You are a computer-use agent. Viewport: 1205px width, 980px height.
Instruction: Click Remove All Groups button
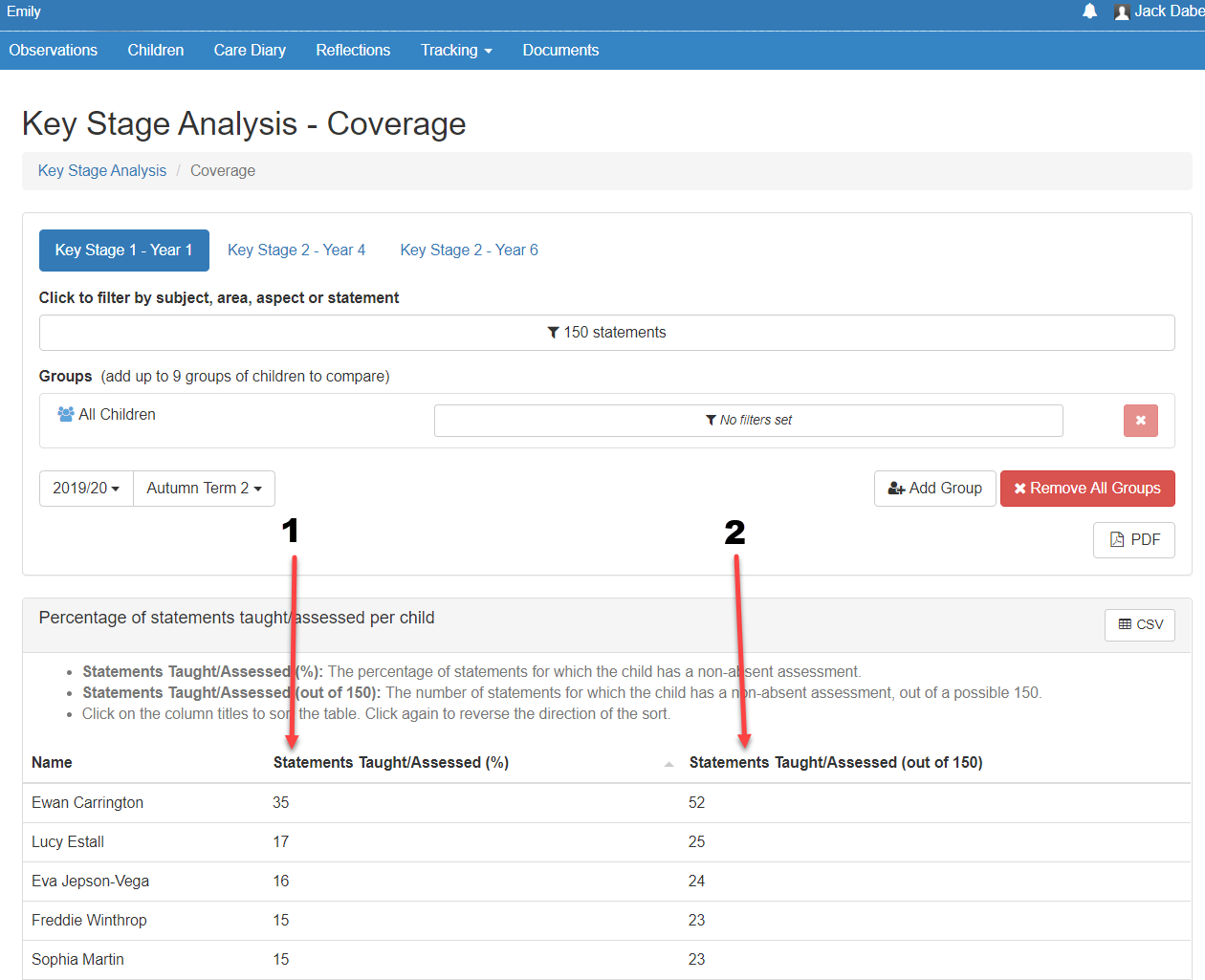point(1087,489)
